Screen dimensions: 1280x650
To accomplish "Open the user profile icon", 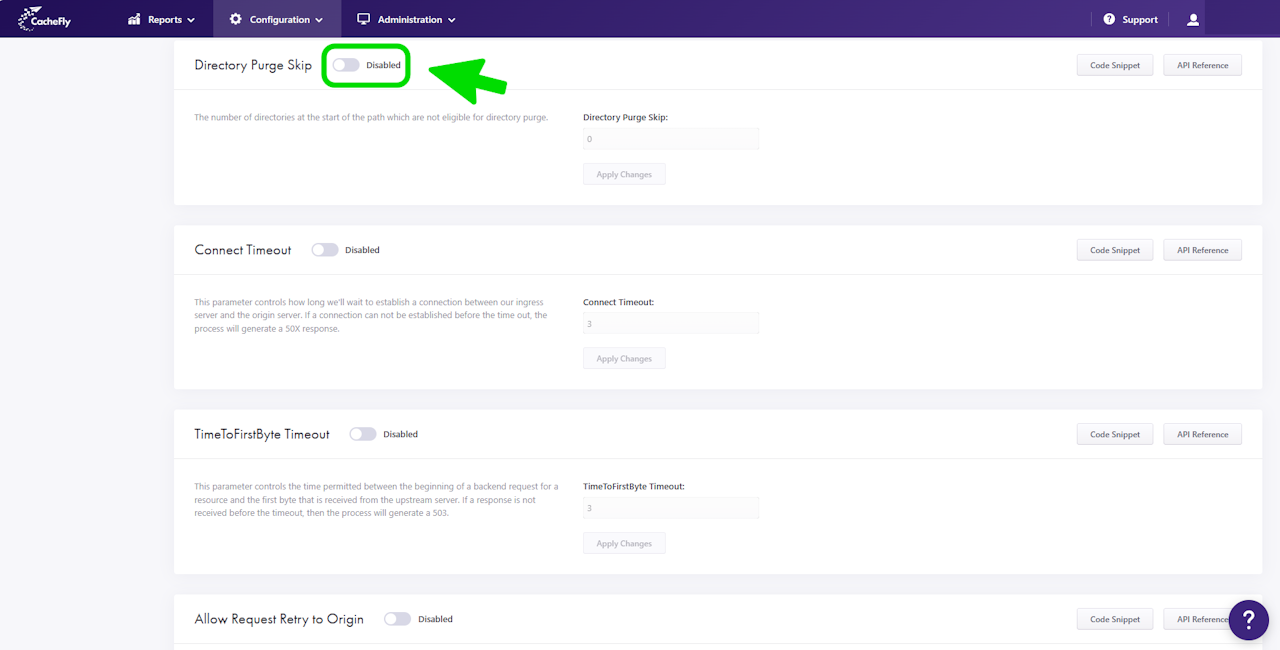I will tap(1192, 19).
